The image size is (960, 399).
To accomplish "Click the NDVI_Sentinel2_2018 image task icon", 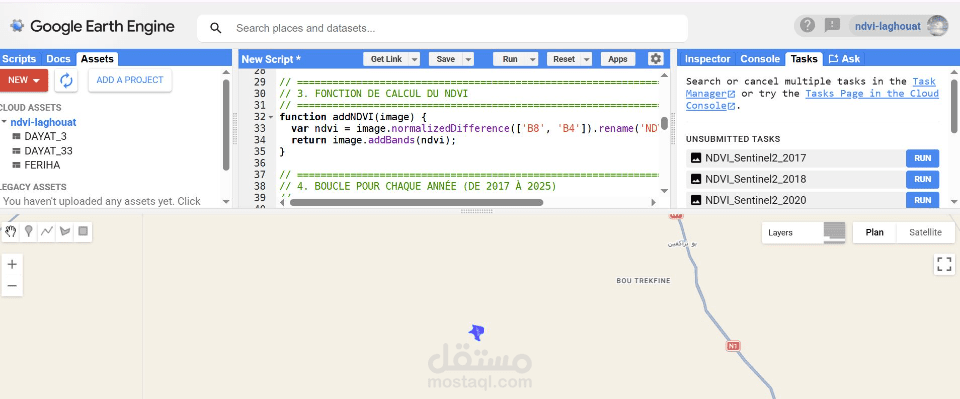I will coord(696,179).
